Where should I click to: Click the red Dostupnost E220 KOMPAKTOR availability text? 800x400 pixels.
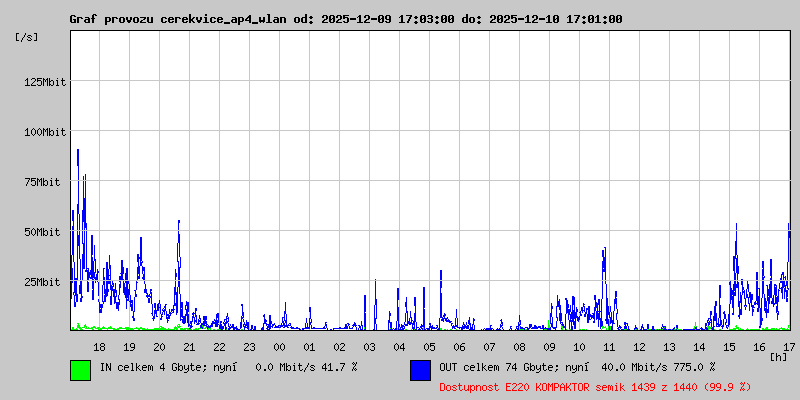tap(595, 387)
